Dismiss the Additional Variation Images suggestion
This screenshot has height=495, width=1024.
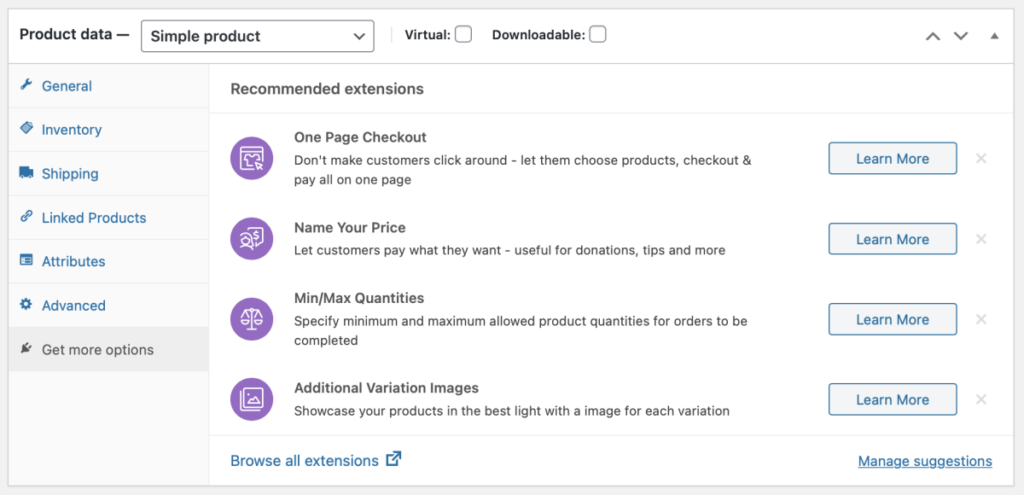point(981,399)
